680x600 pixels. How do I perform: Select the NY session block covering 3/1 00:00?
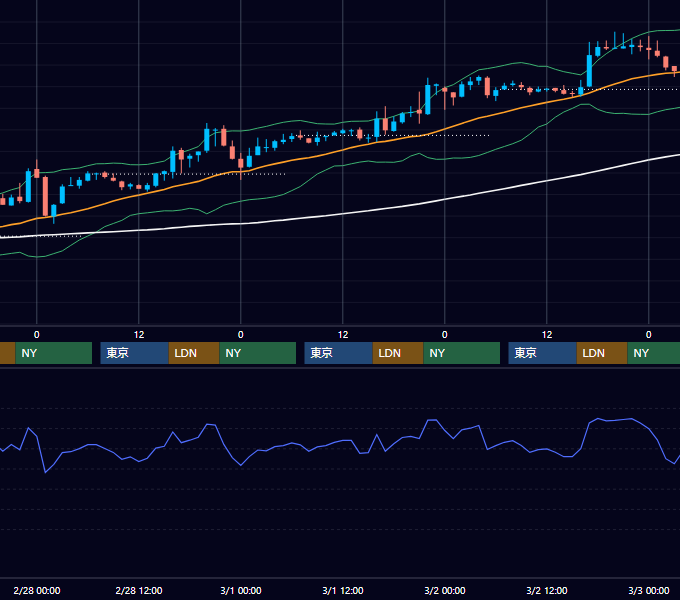[x=258, y=353]
